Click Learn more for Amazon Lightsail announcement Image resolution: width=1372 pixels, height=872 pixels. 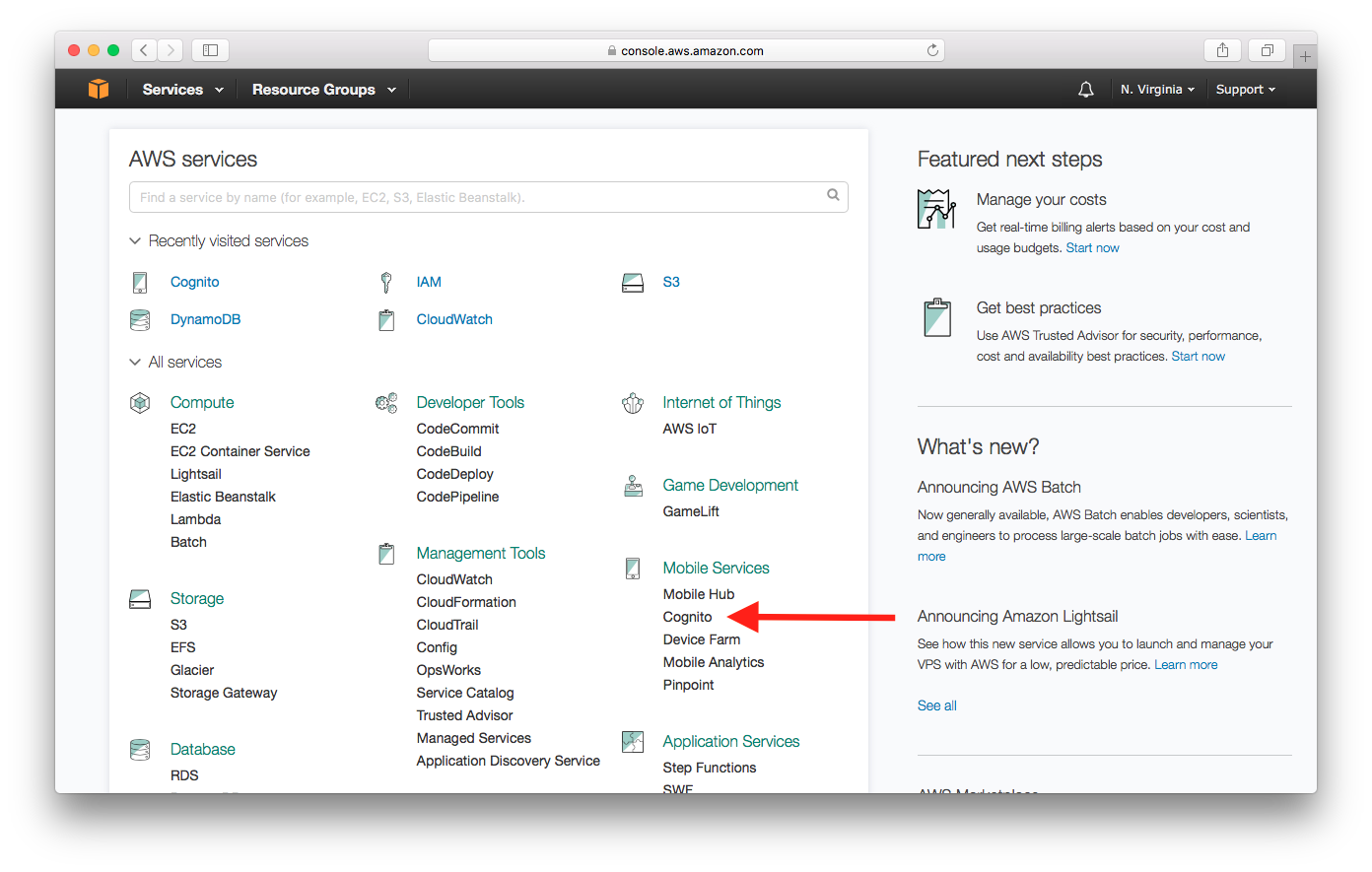(x=1186, y=665)
